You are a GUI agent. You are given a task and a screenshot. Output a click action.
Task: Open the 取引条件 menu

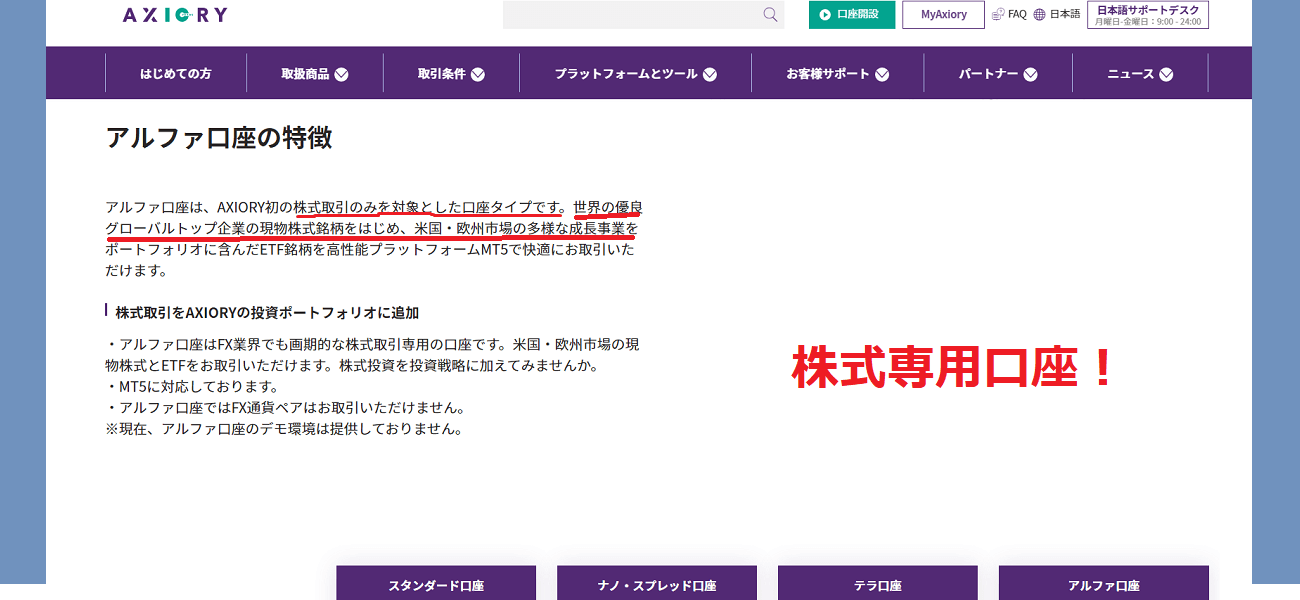click(442, 74)
